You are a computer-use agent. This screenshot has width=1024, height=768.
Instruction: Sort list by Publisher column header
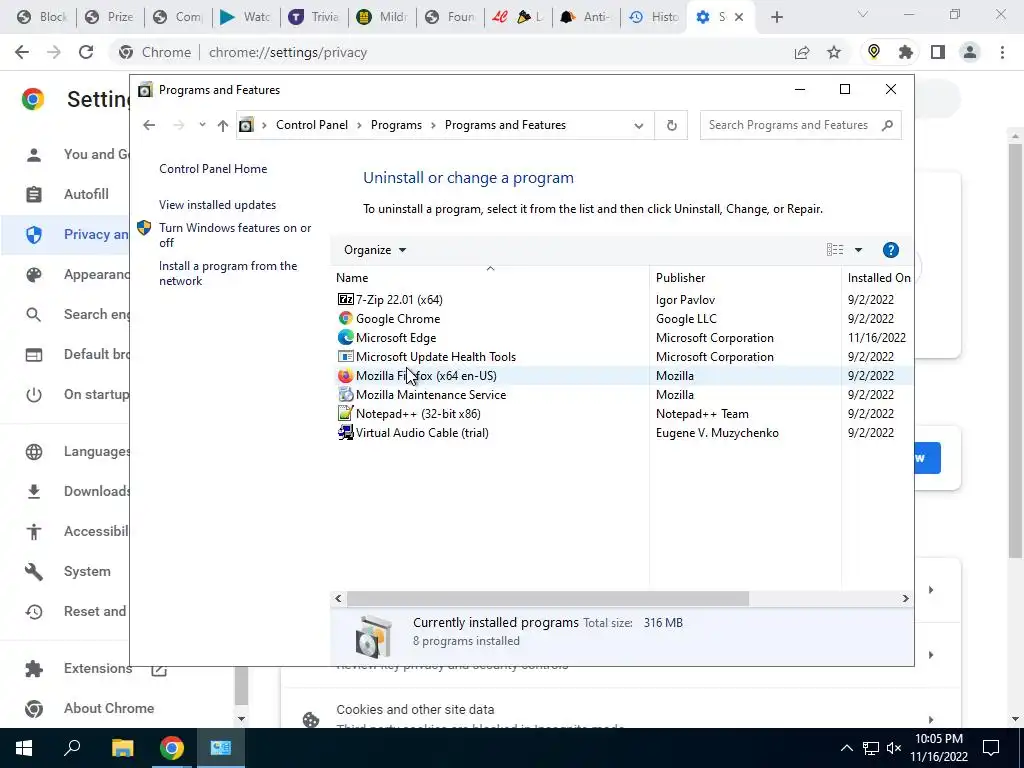(745, 278)
